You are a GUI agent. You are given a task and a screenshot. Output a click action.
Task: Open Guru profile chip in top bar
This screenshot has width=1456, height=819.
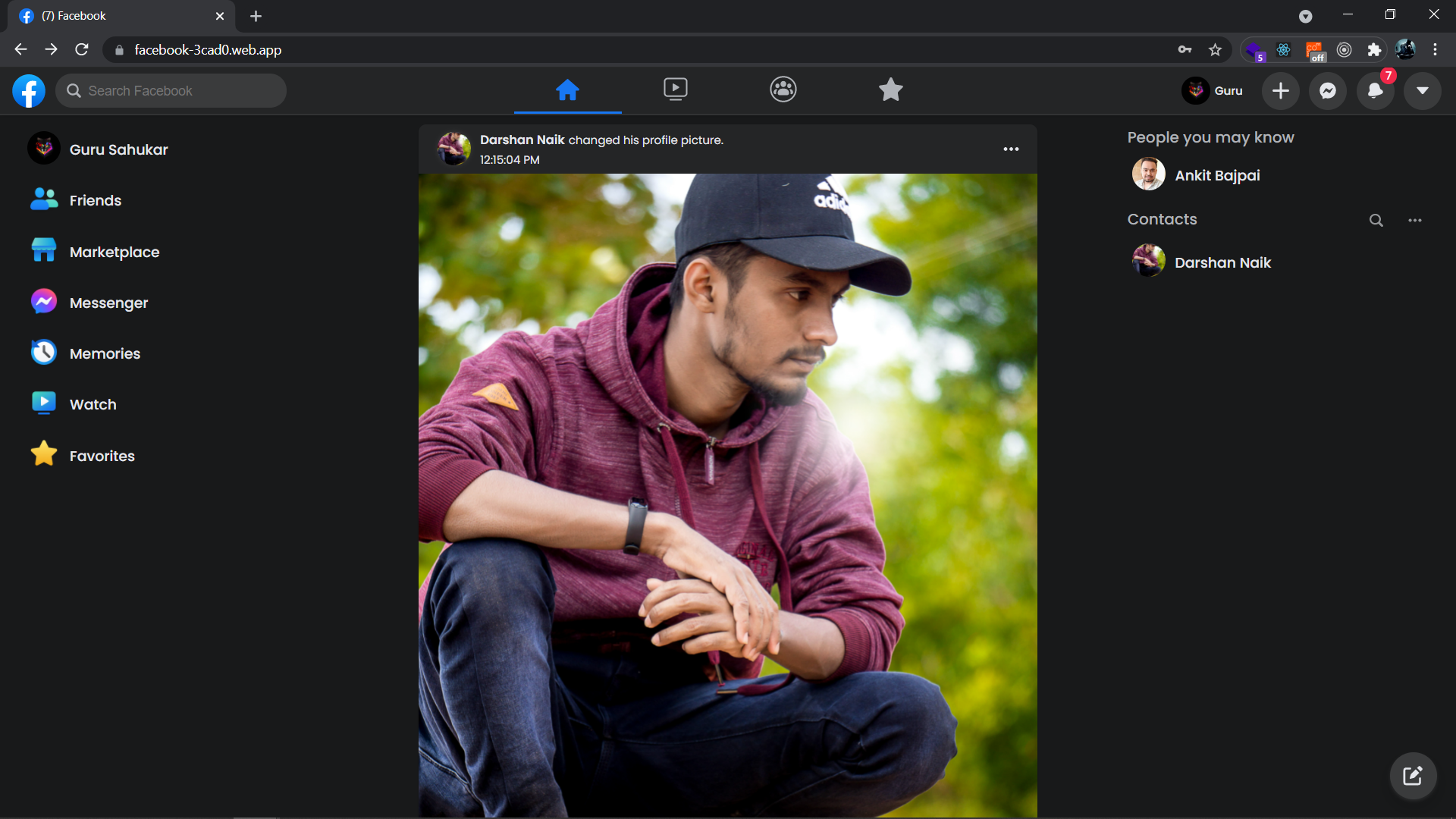click(1213, 91)
